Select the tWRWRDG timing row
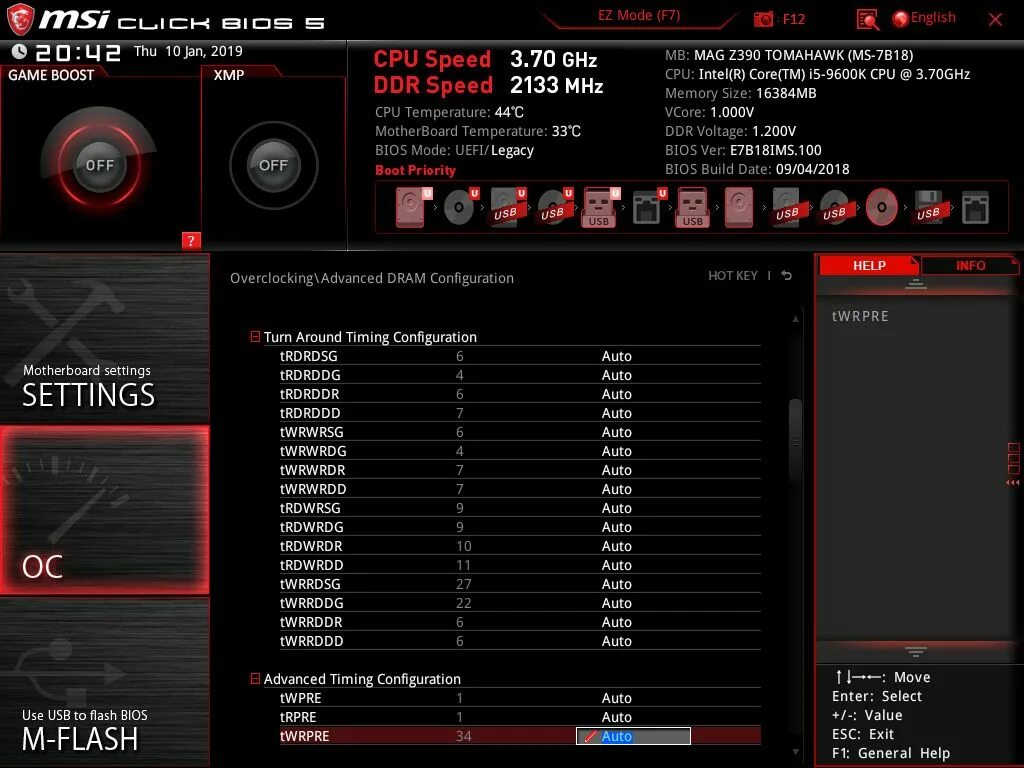The width and height of the screenshot is (1024, 768). [520, 451]
